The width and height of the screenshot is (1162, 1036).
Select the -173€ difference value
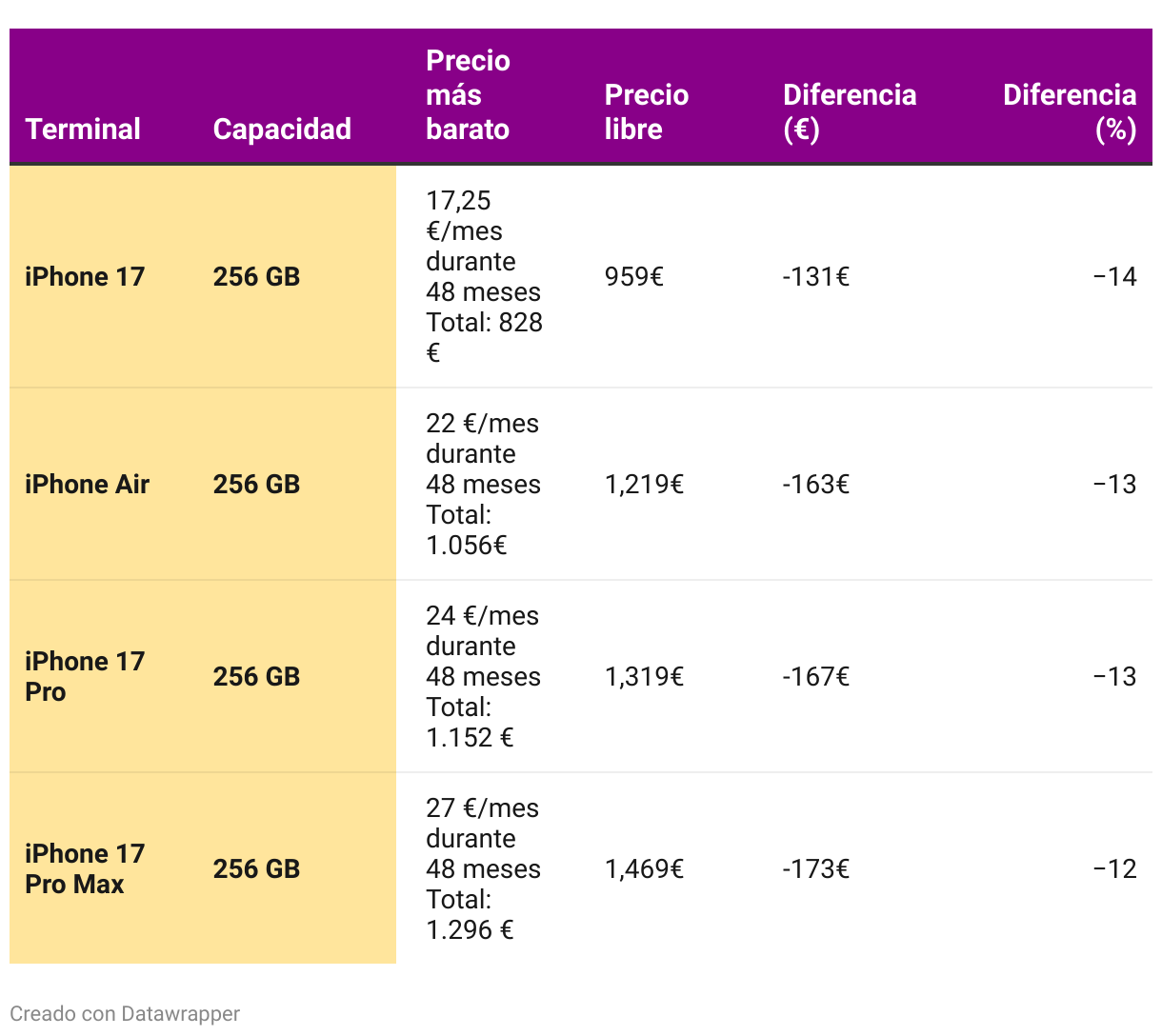click(x=815, y=868)
